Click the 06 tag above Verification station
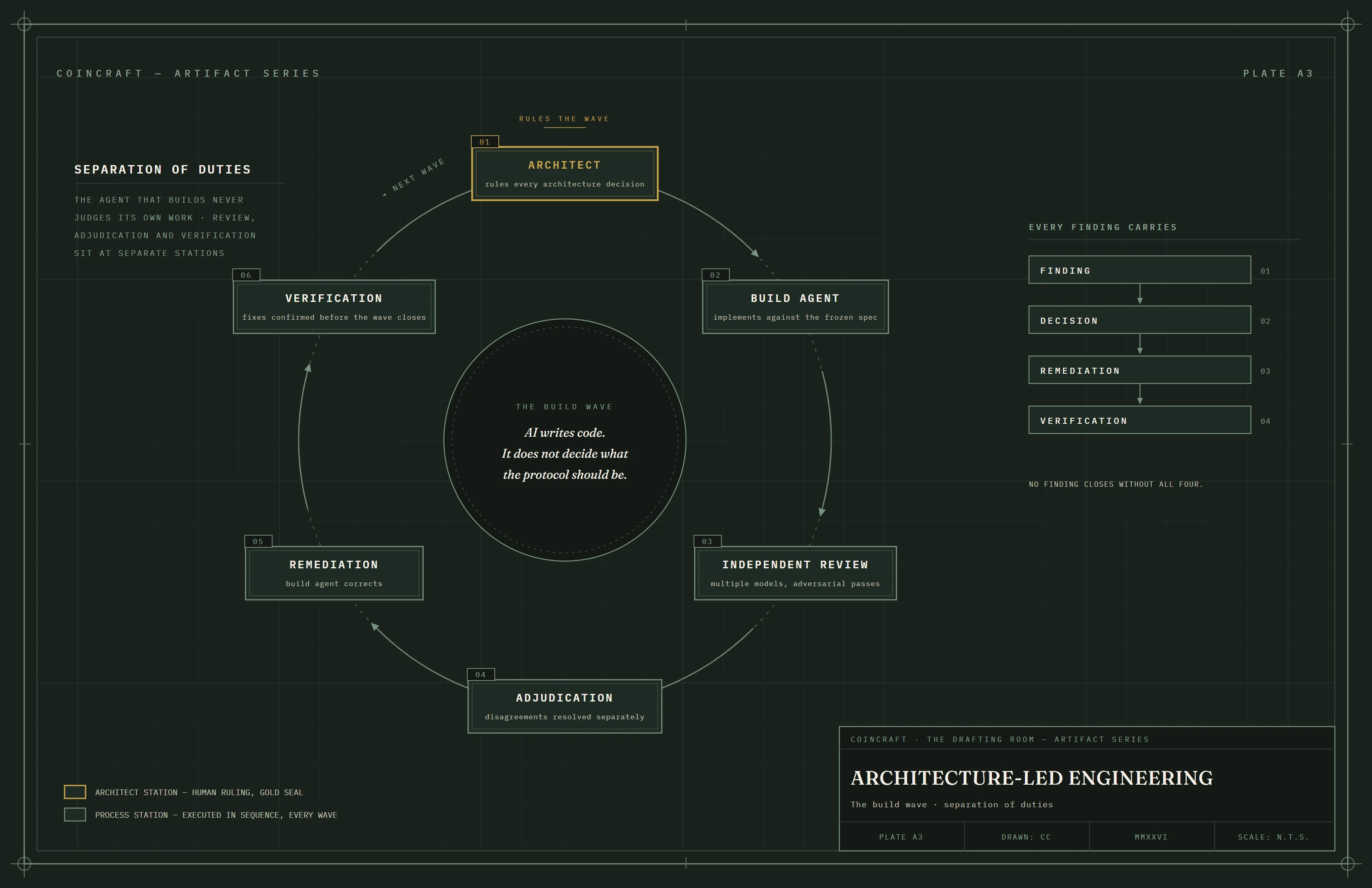The width and height of the screenshot is (1372, 888). tap(246, 275)
